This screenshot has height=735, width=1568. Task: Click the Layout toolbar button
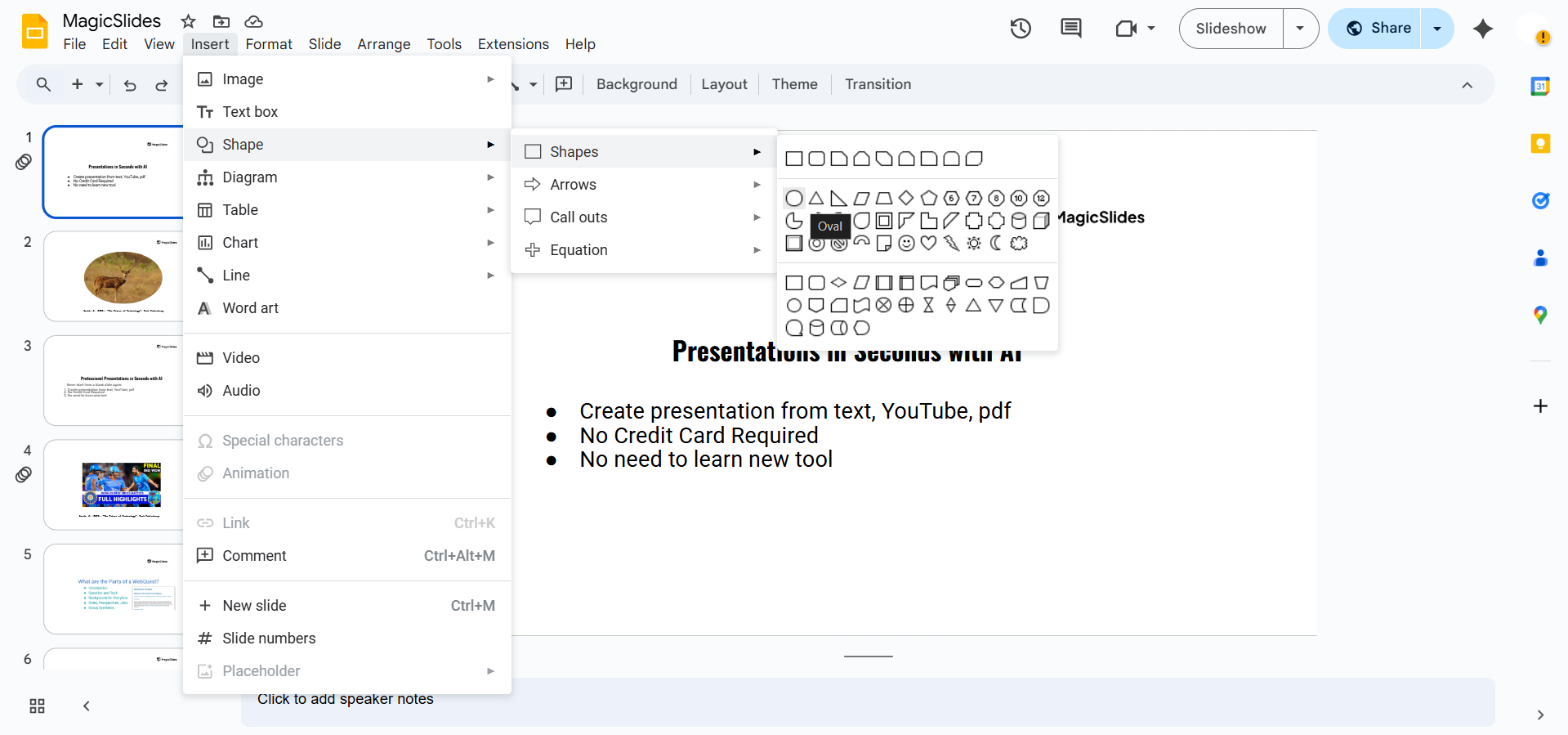pos(724,84)
